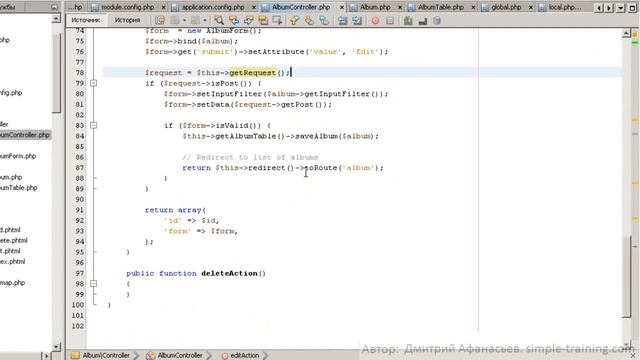Viewport: 640px width, 360px height.
Task: Go to Next Bookmark icon
Action: (309, 20)
